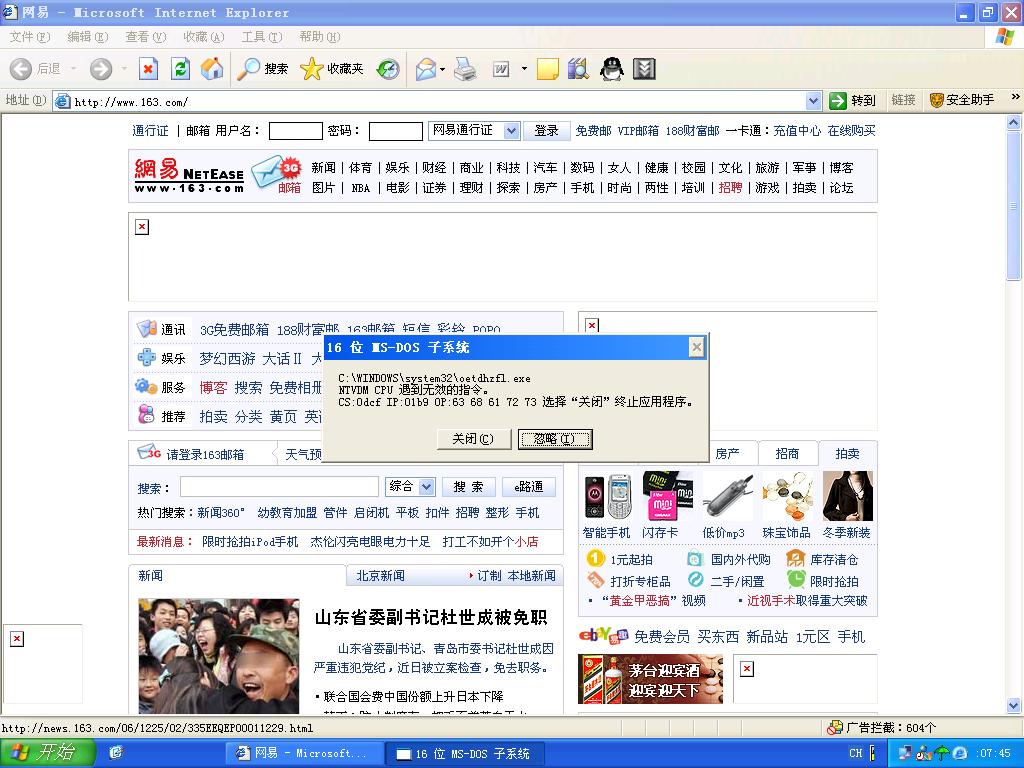Open the 工具 (Tools) menu
The width and height of the screenshot is (1024, 768).
262,37
